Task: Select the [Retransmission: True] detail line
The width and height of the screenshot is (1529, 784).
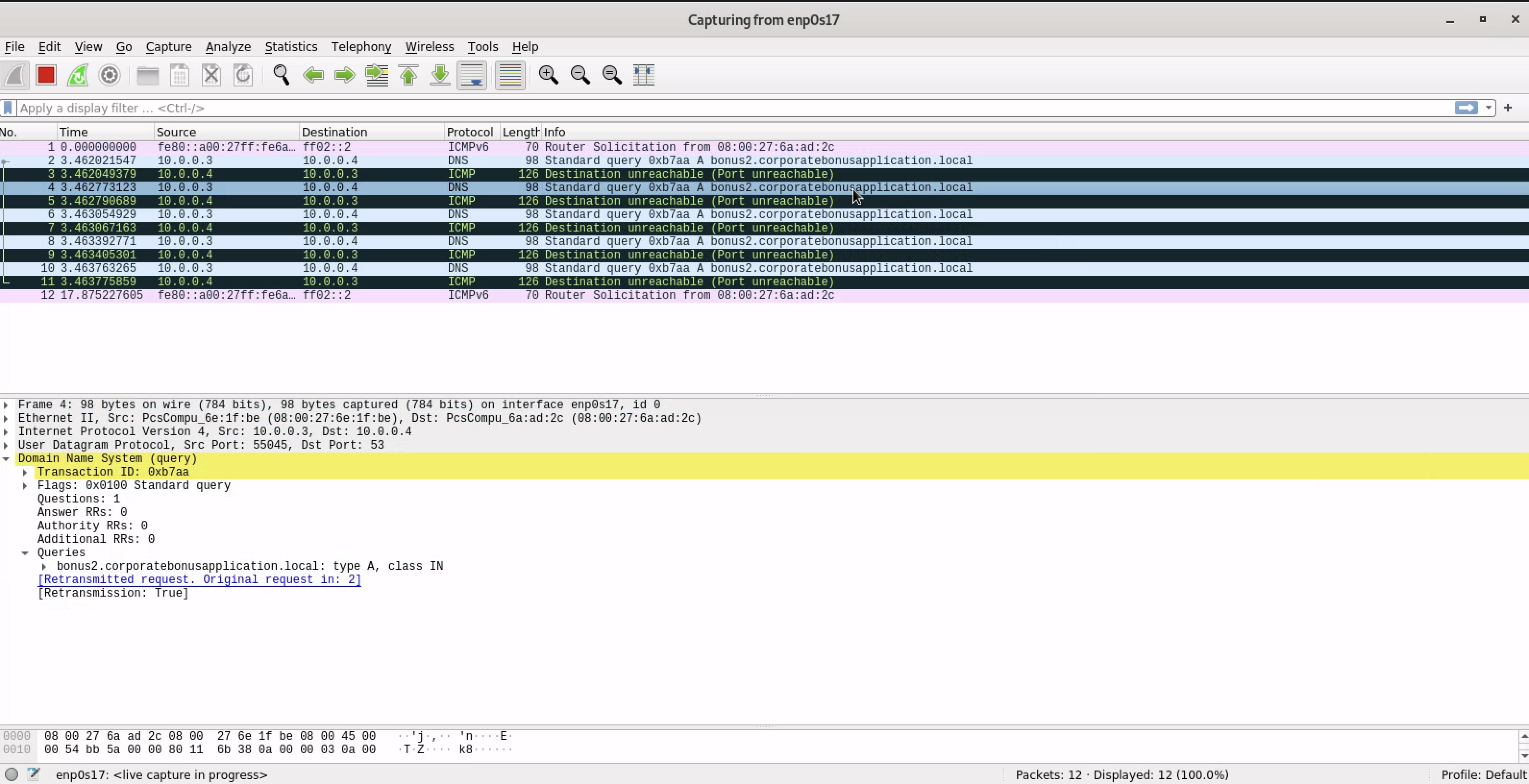Action: (113, 593)
